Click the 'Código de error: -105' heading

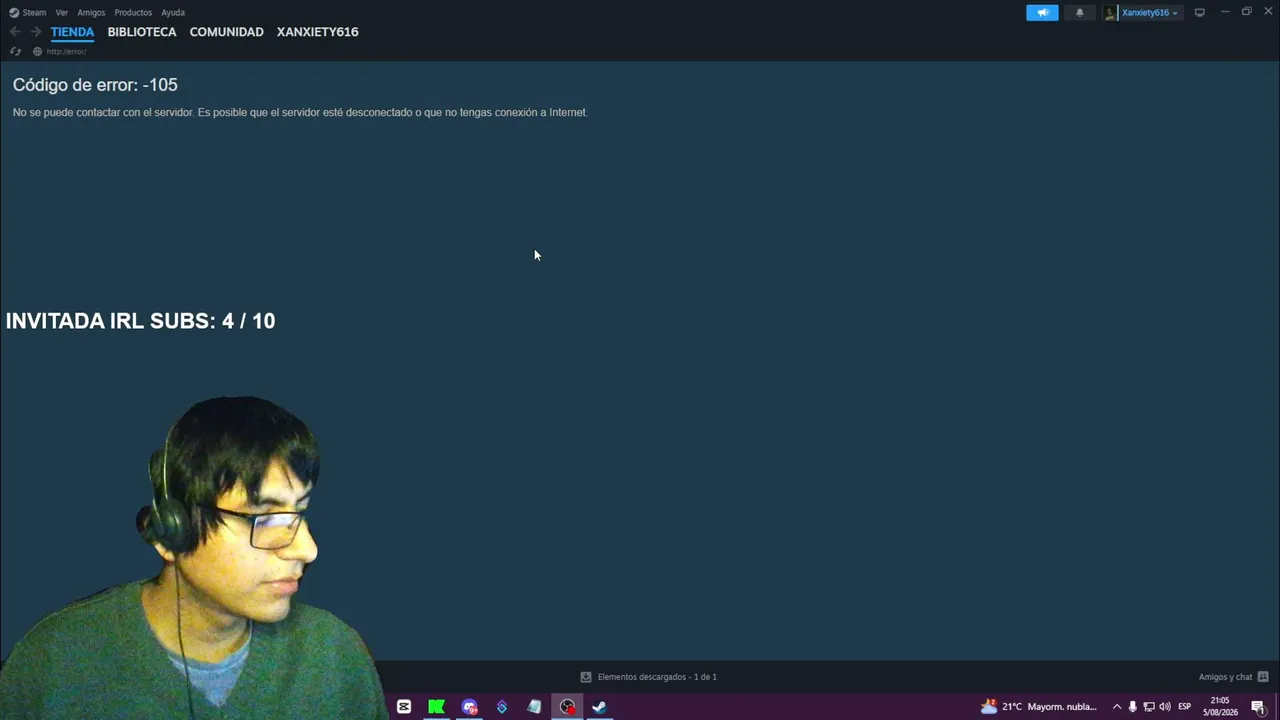(x=95, y=85)
